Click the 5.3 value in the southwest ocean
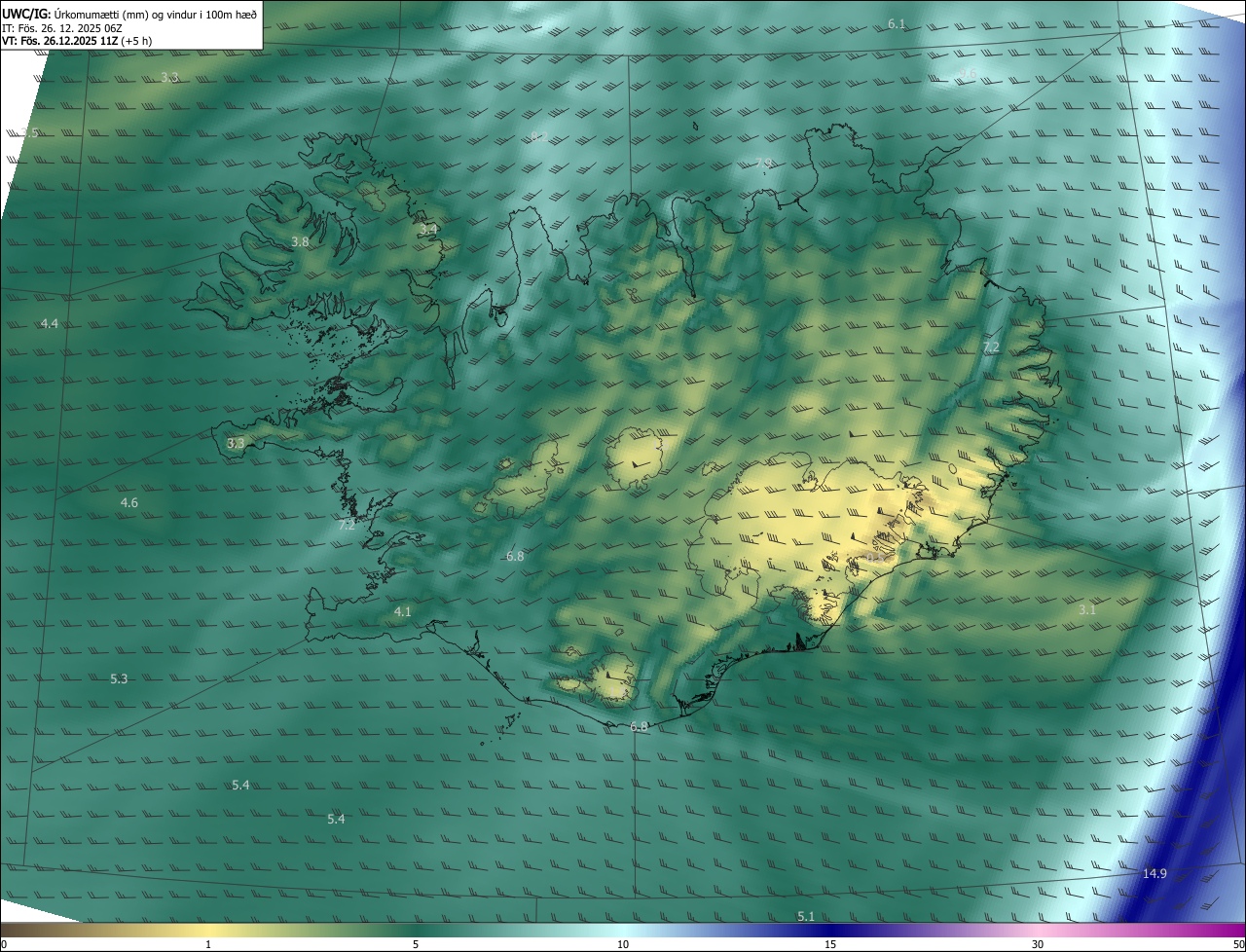1246x952 pixels. 119,678
